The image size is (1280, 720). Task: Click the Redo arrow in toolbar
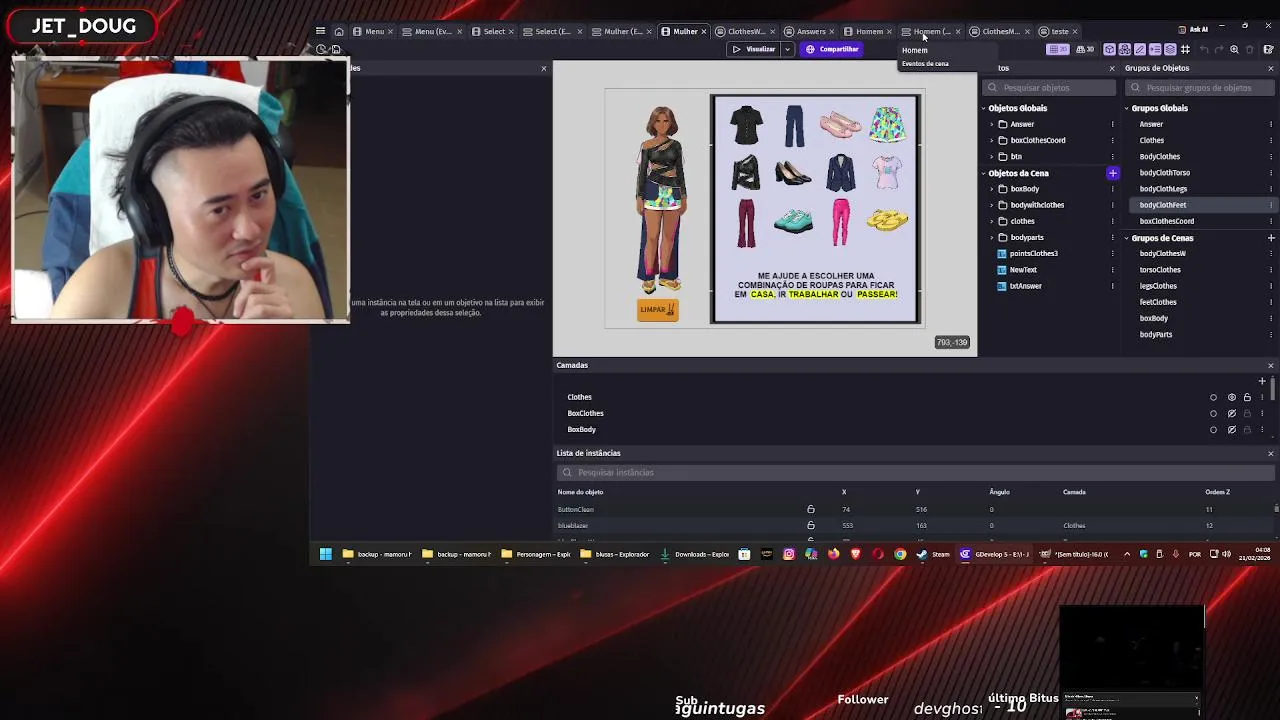(x=1219, y=49)
